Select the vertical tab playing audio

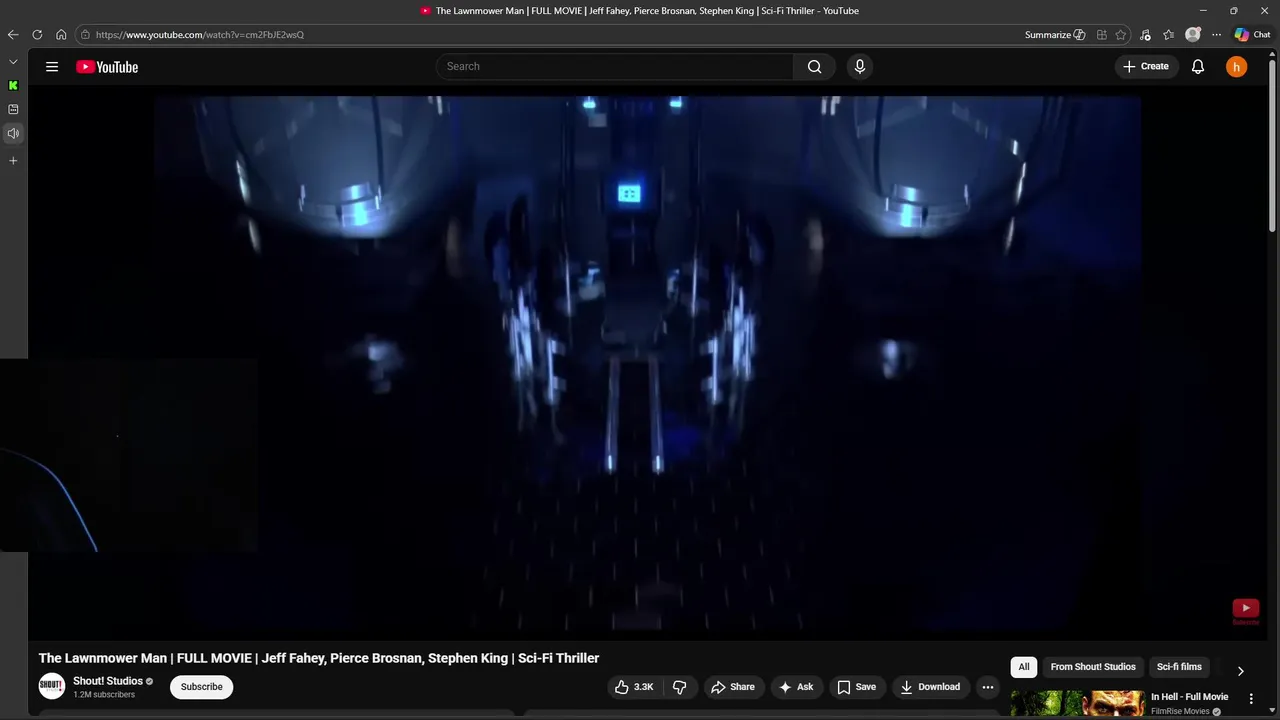click(13, 133)
